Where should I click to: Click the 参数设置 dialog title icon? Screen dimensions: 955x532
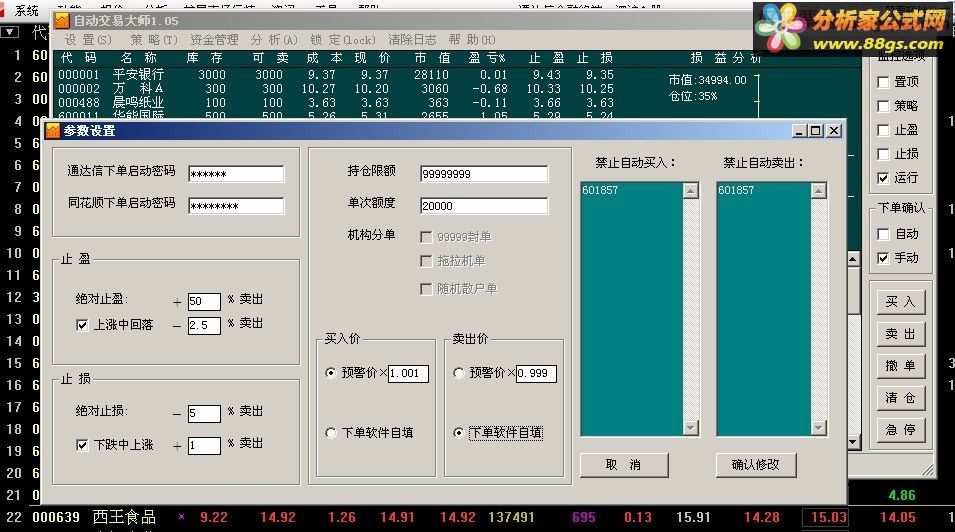(53, 130)
